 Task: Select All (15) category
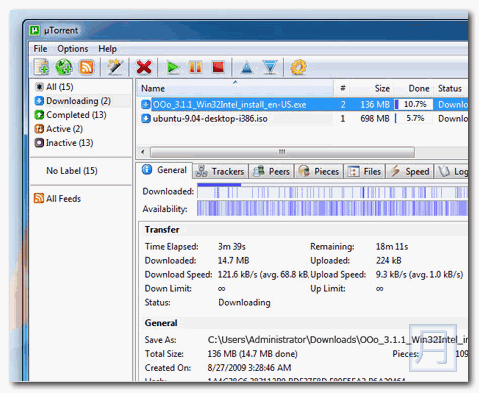pos(54,87)
